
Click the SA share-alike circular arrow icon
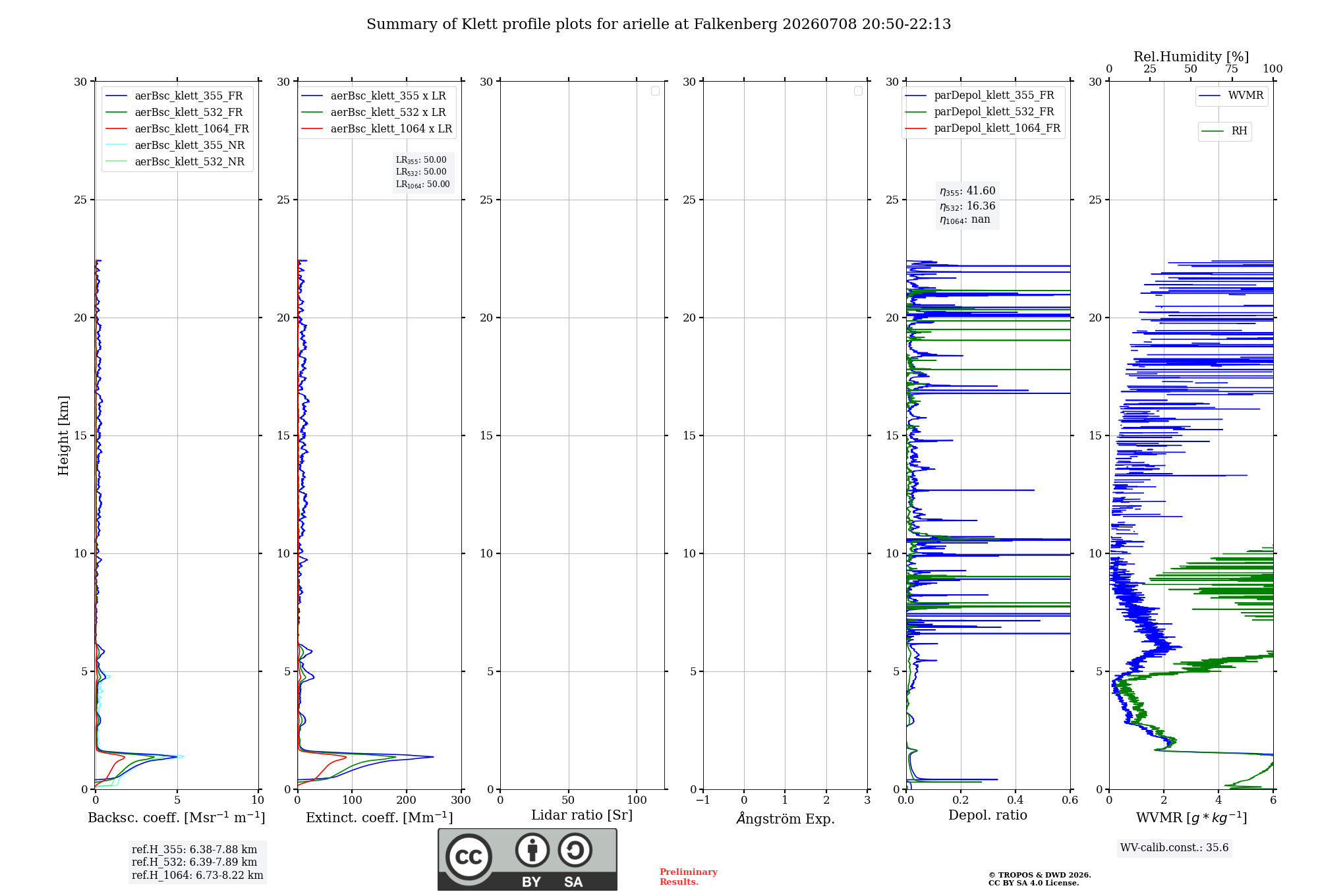575,850
